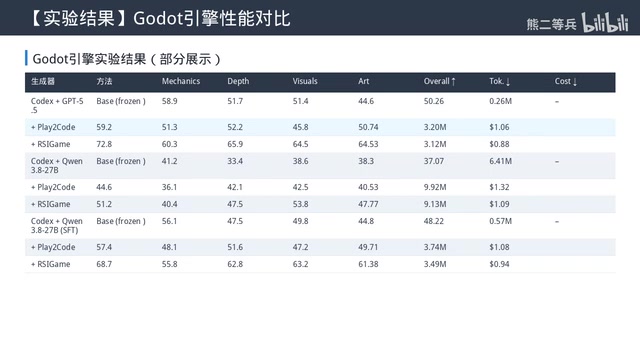Select the slide title 【实验结果】Godot引擎性能对比
Viewport: 640px width, 360px height.
159,18
